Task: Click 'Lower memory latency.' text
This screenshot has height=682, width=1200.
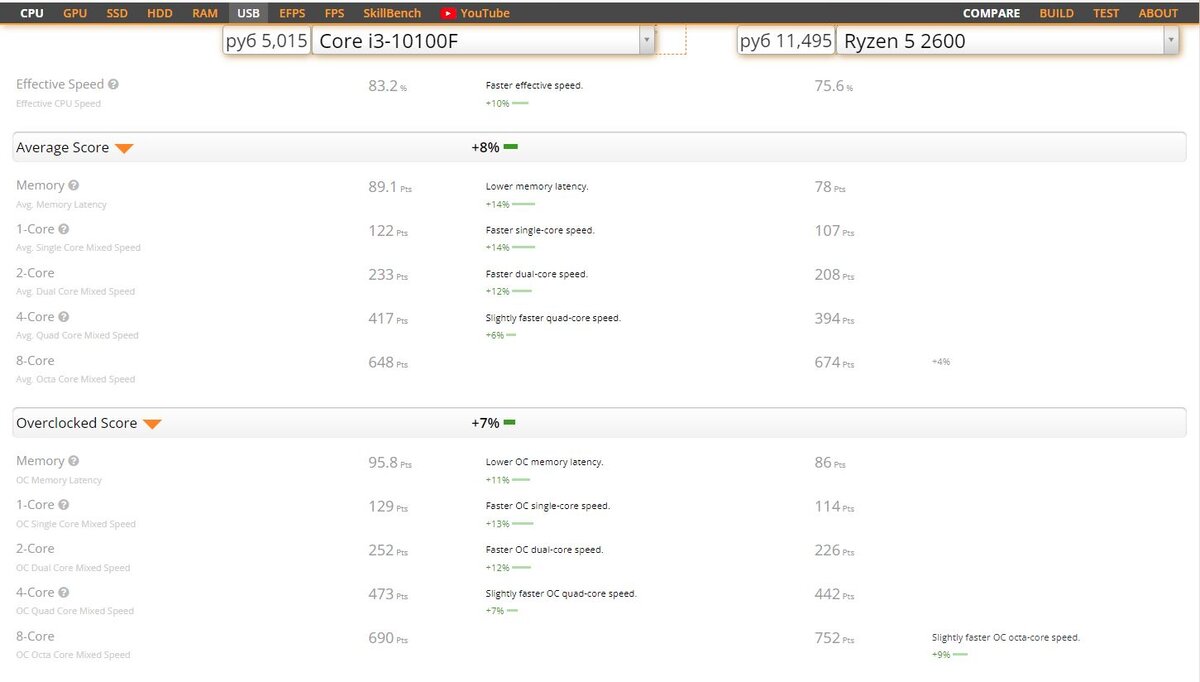Action: pos(537,186)
